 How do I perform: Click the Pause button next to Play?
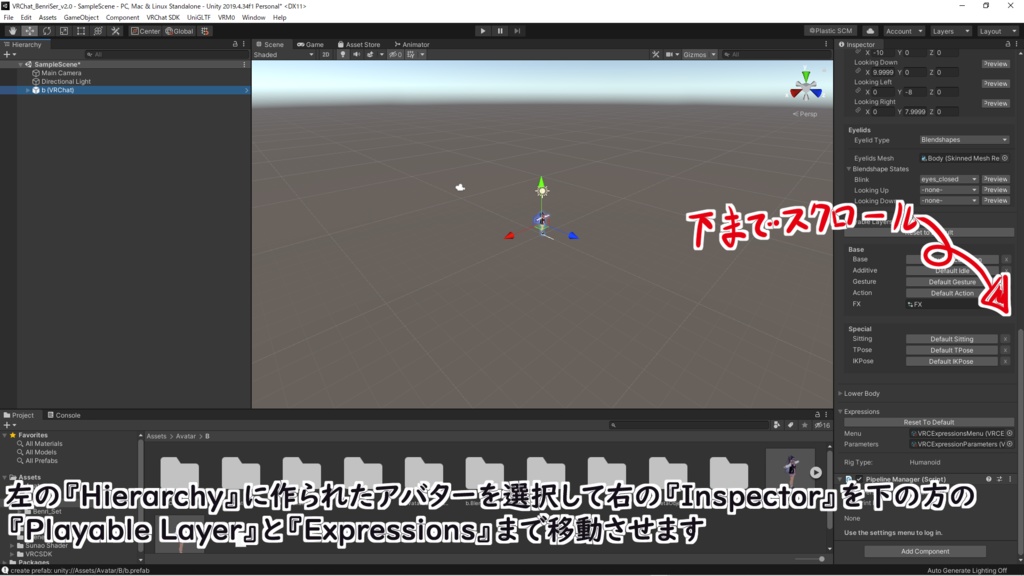pyautogui.click(x=498, y=30)
